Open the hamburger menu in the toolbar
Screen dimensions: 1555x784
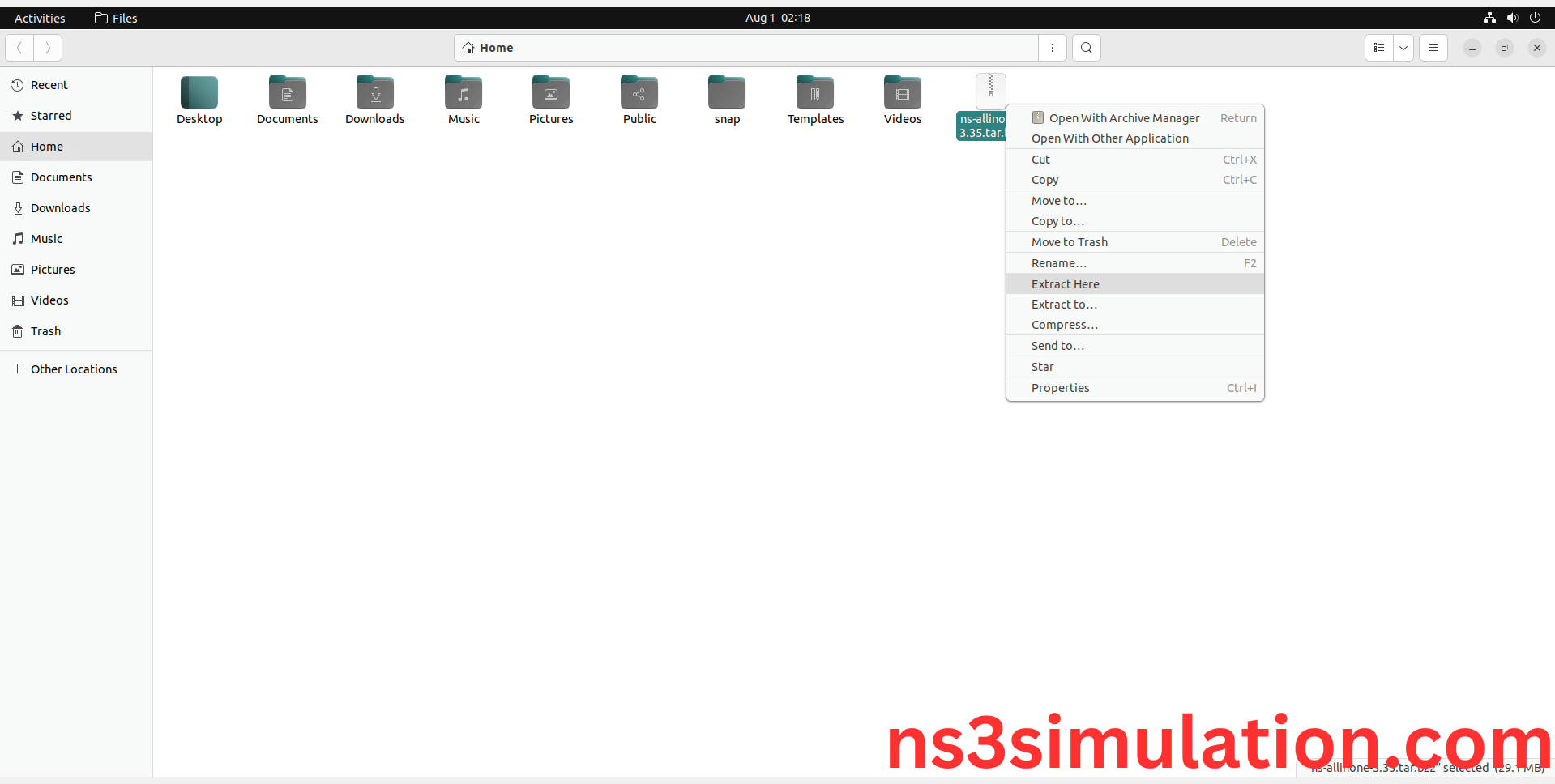pos(1433,48)
